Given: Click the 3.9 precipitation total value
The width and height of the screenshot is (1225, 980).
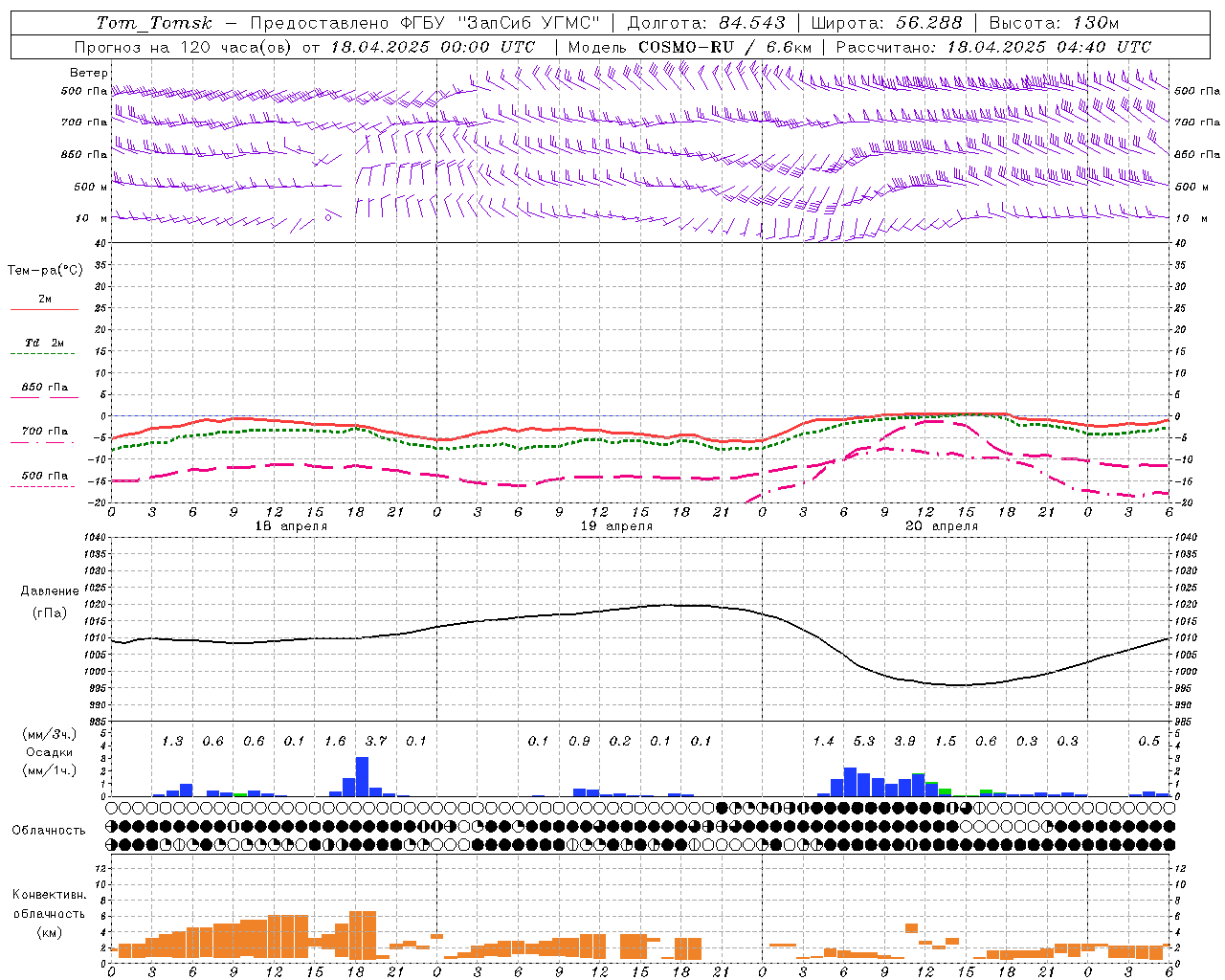Looking at the screenshot, I should [904, 741].
